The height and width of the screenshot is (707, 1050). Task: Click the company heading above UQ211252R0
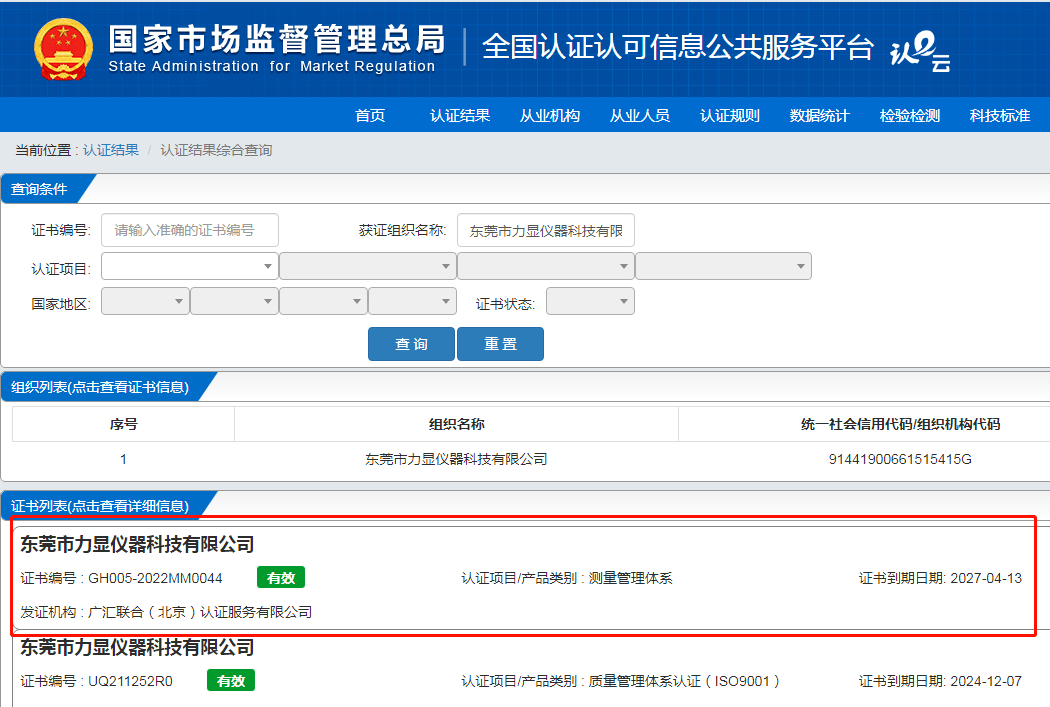[137, 647]
